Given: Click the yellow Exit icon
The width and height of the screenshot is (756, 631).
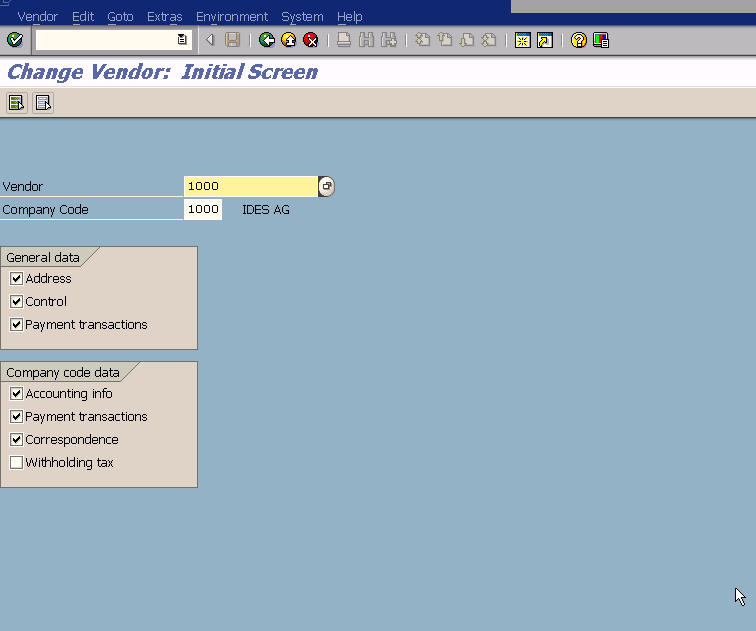Looking at the screenshot, I should [x=288, y=40].
